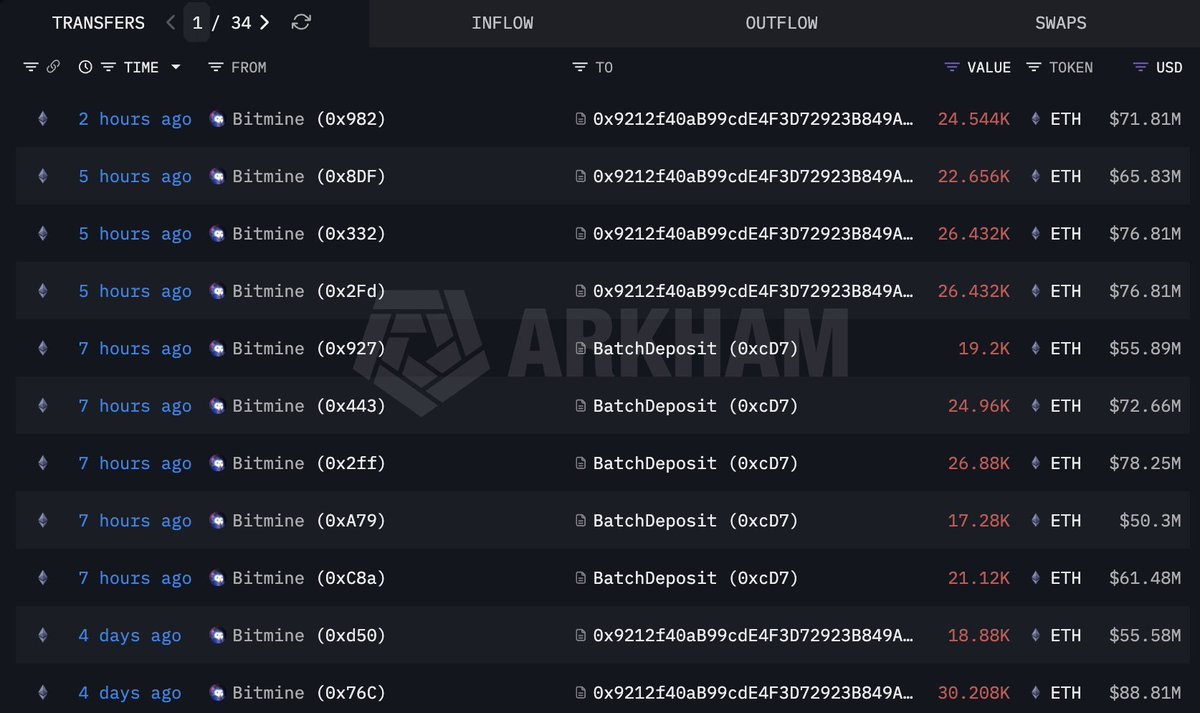Screen dimensions: 1200x713
Task: Click the Bitmine entity avatar on the first row
Action: pyautogui.click(x=217, y=118)
